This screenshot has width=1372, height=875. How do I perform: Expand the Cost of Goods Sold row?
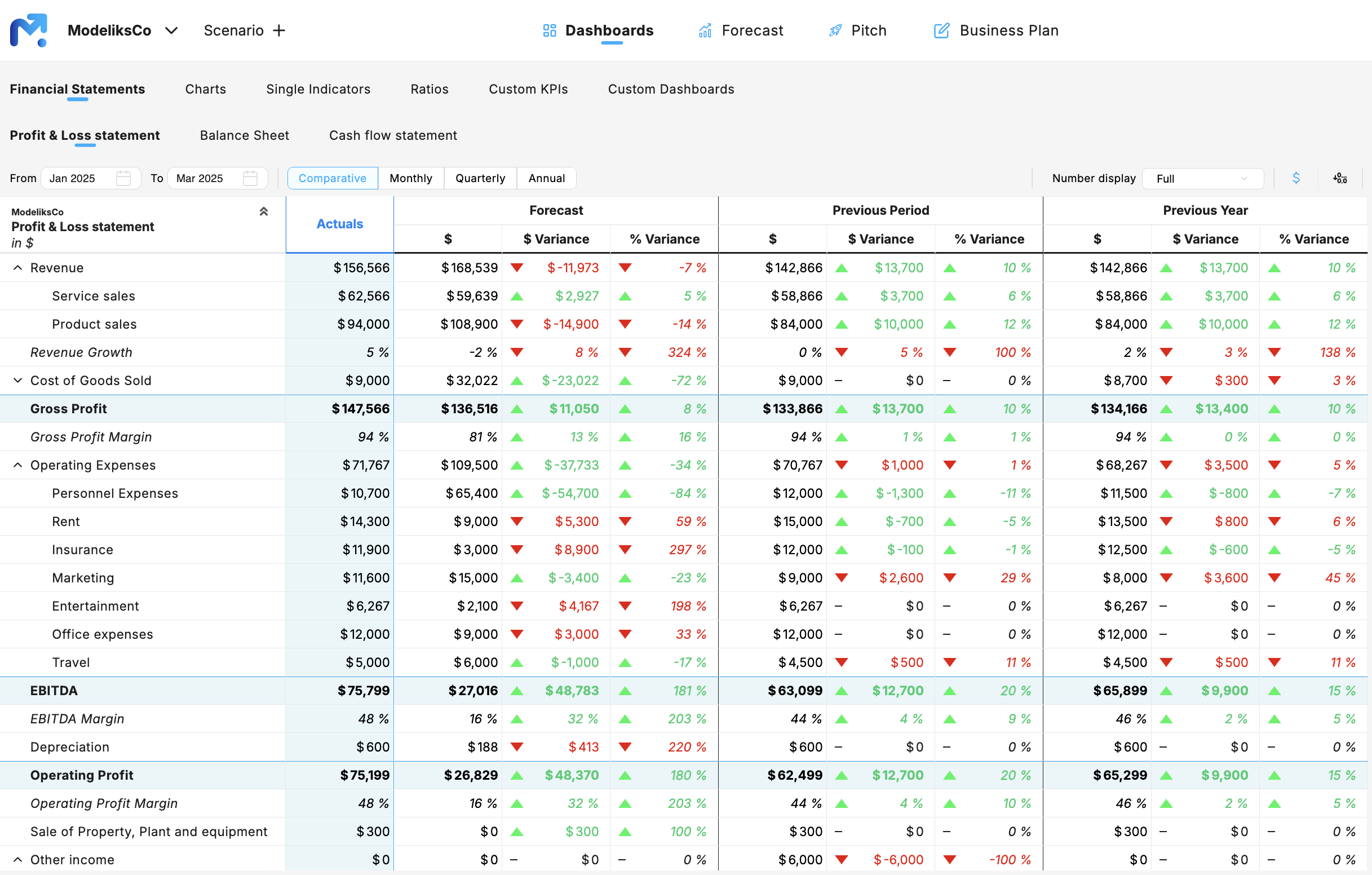tap(16, 380)
